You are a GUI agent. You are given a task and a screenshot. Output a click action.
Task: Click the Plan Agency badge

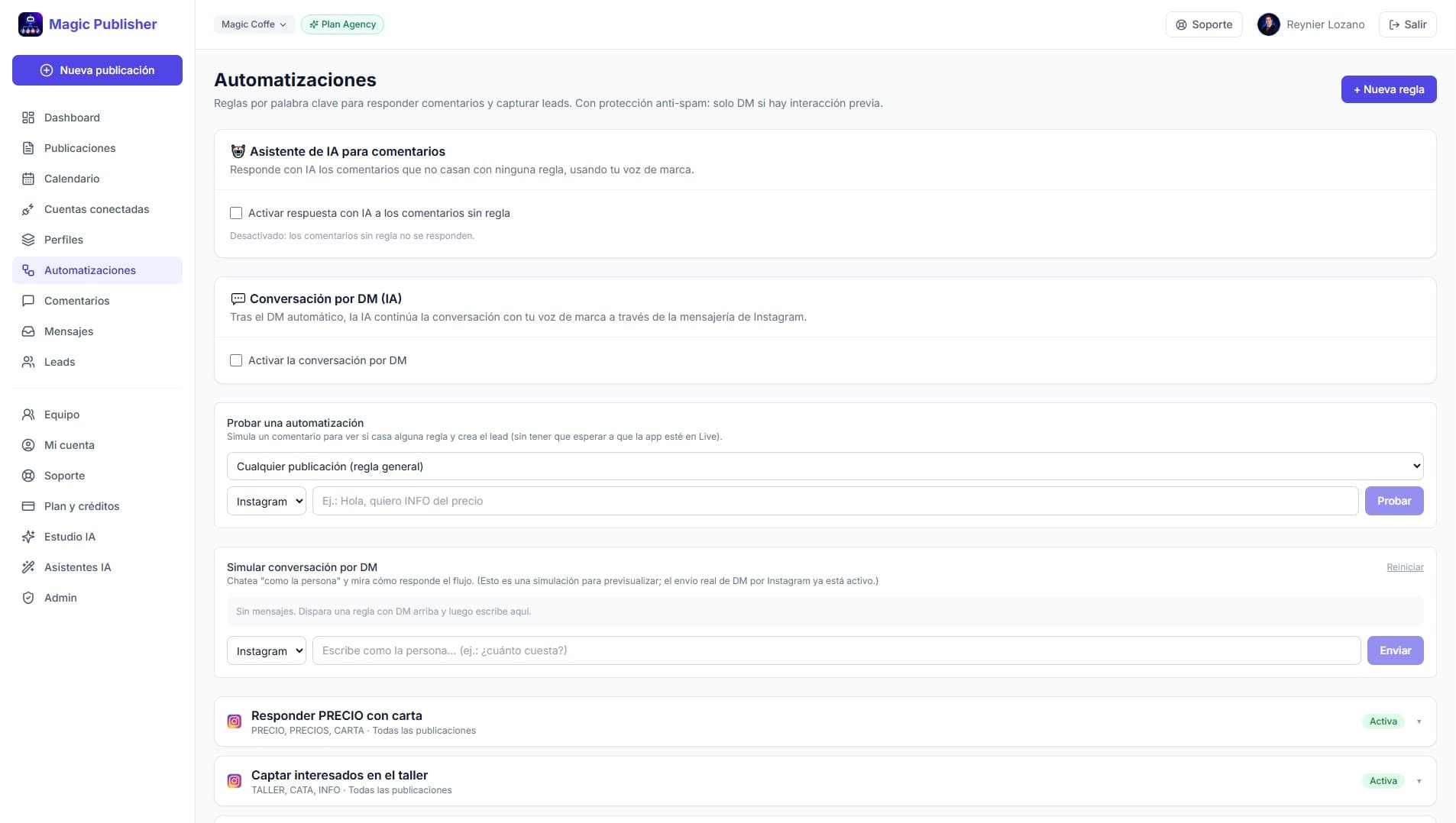(x=342, y=24)
